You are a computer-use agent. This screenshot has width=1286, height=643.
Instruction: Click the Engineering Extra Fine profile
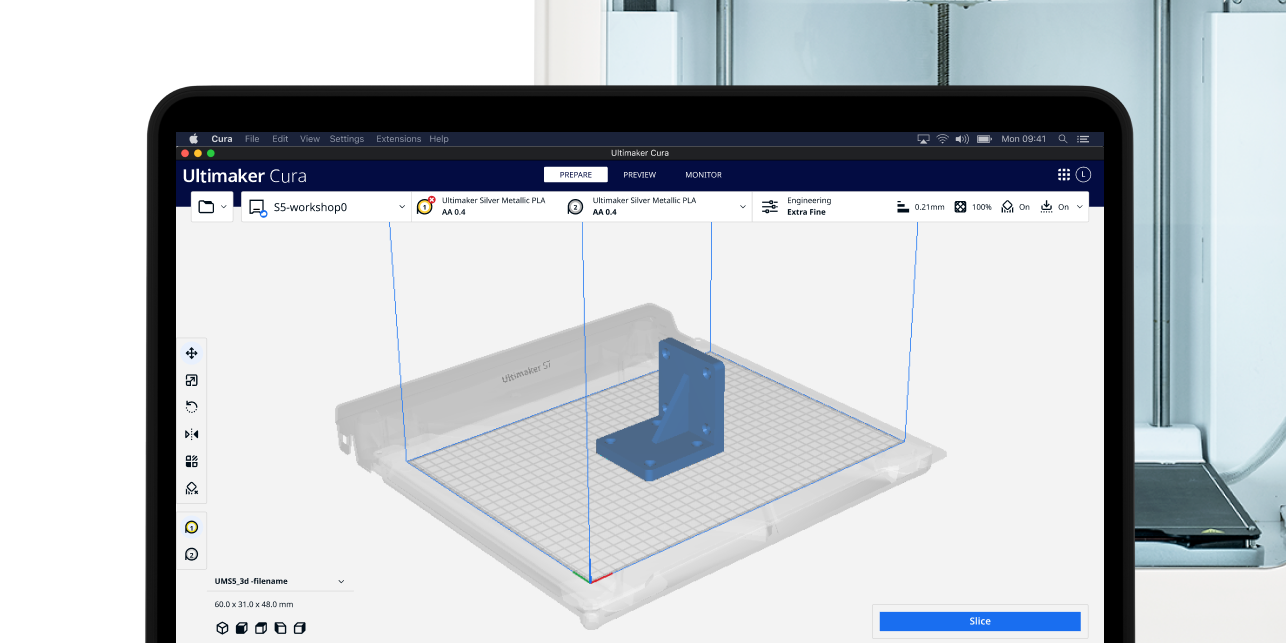[809, 207]
